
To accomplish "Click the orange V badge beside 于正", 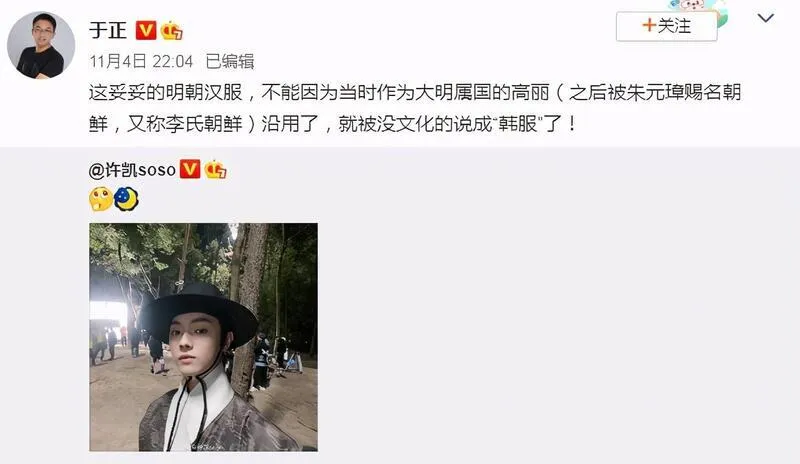I will click(145, 30).
